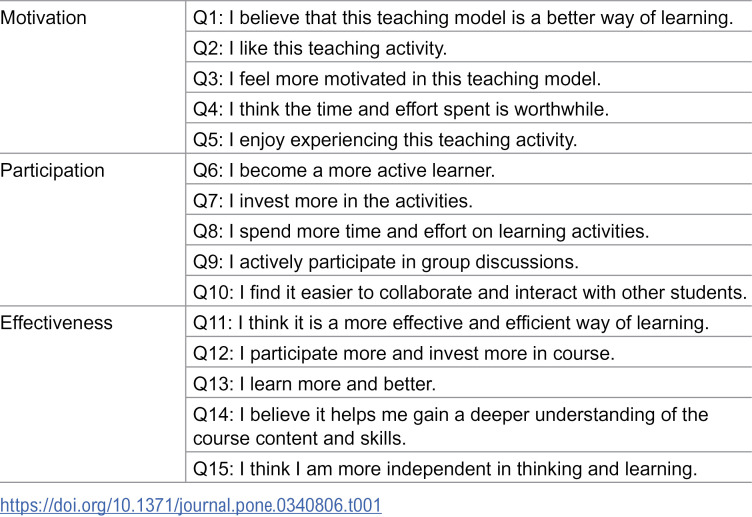Click Q10 about collaborating with other students
Screen dimensions: 752x517
(x=469, y=292)
